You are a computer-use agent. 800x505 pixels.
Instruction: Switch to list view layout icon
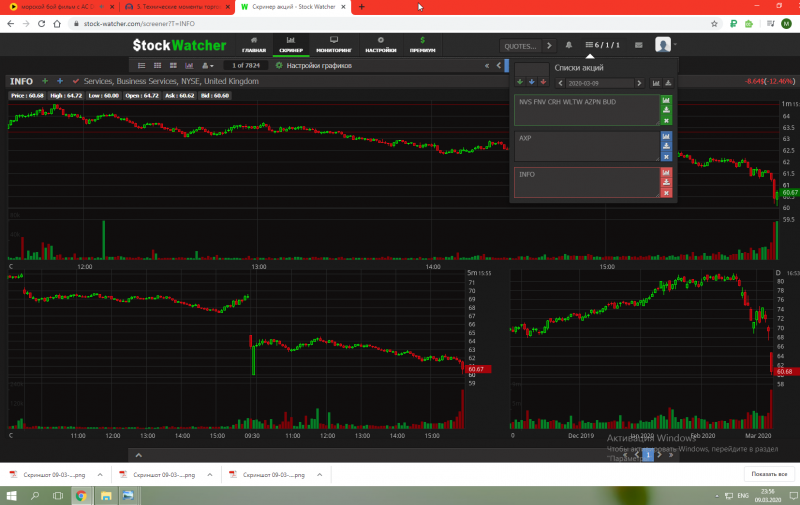(142, 65)
